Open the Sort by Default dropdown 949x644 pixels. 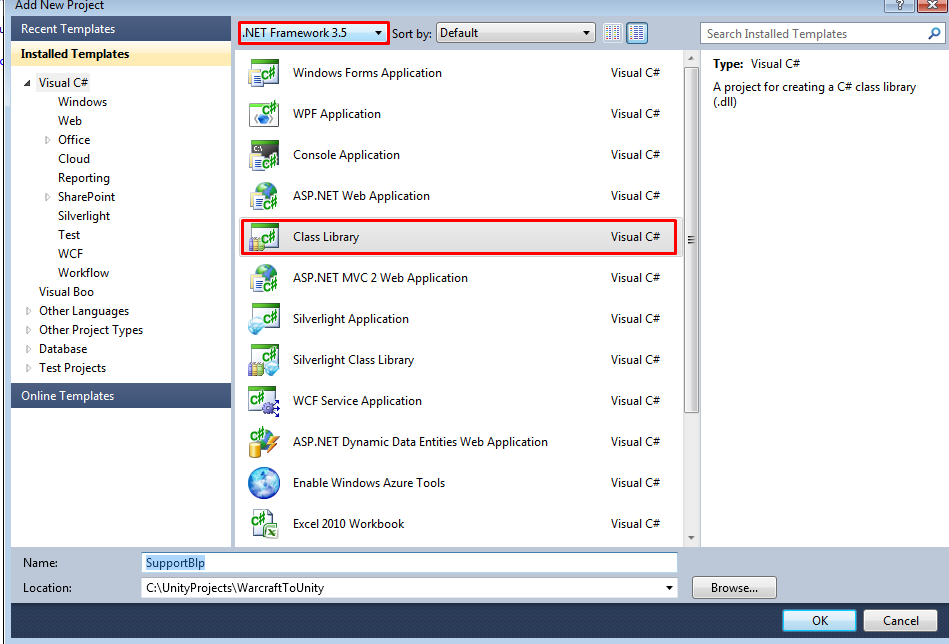pos(516,33)
